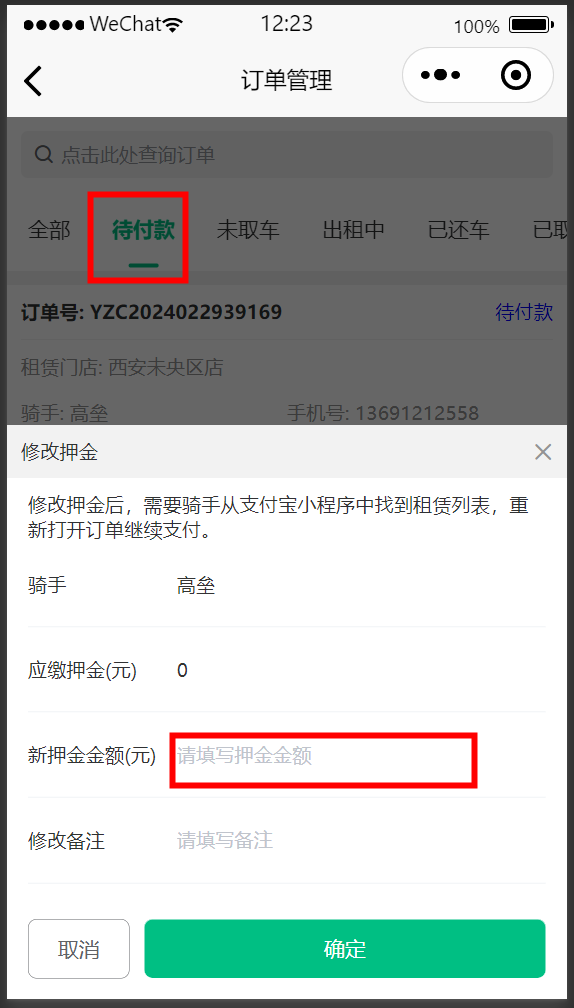
Task: Click the 新押金金额 input field
Action: pyautogui.click(x=323, y=756)
